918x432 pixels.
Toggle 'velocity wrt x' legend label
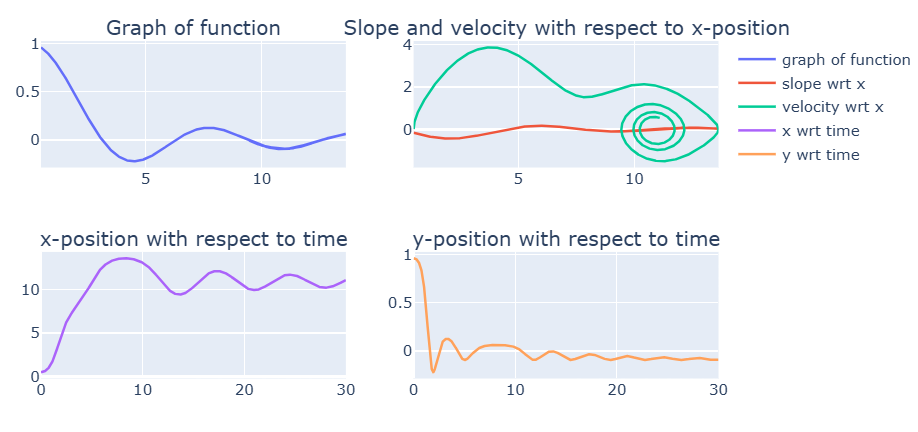[x=832, y=107]
